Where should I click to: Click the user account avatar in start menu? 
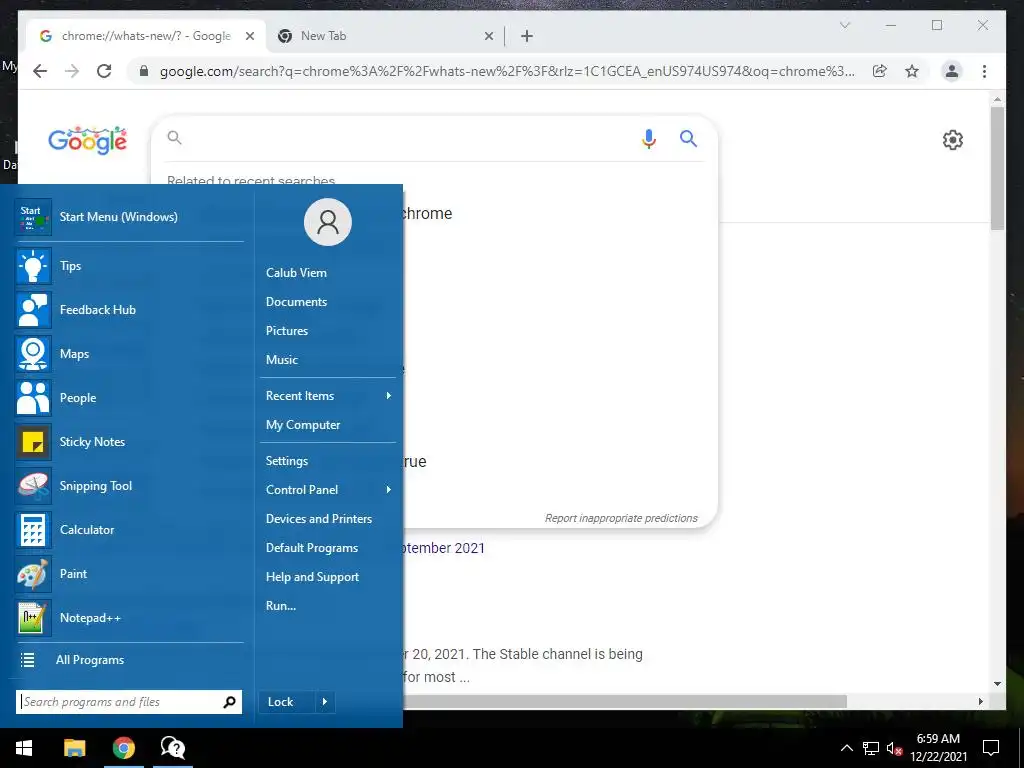coord(328,222)
